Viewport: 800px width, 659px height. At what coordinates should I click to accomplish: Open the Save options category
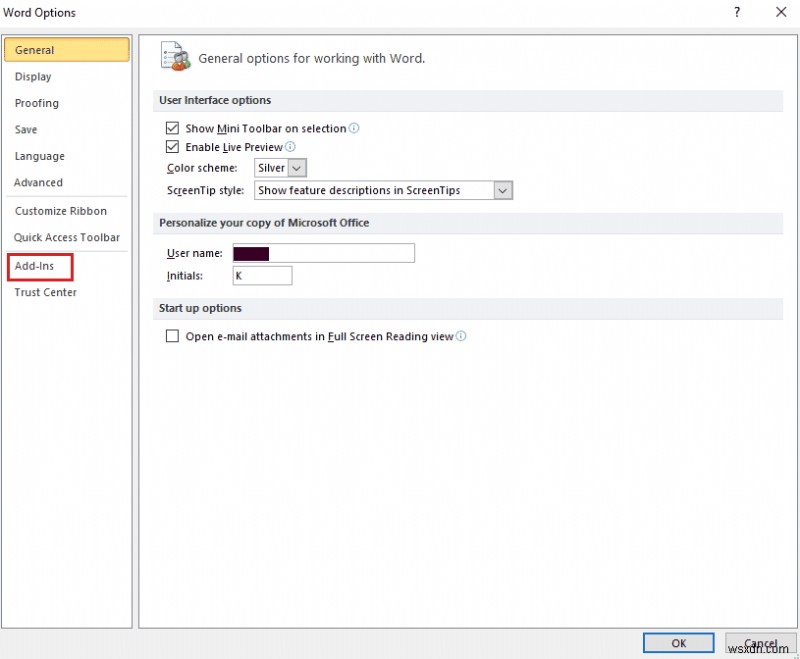[x=26, y=130]
